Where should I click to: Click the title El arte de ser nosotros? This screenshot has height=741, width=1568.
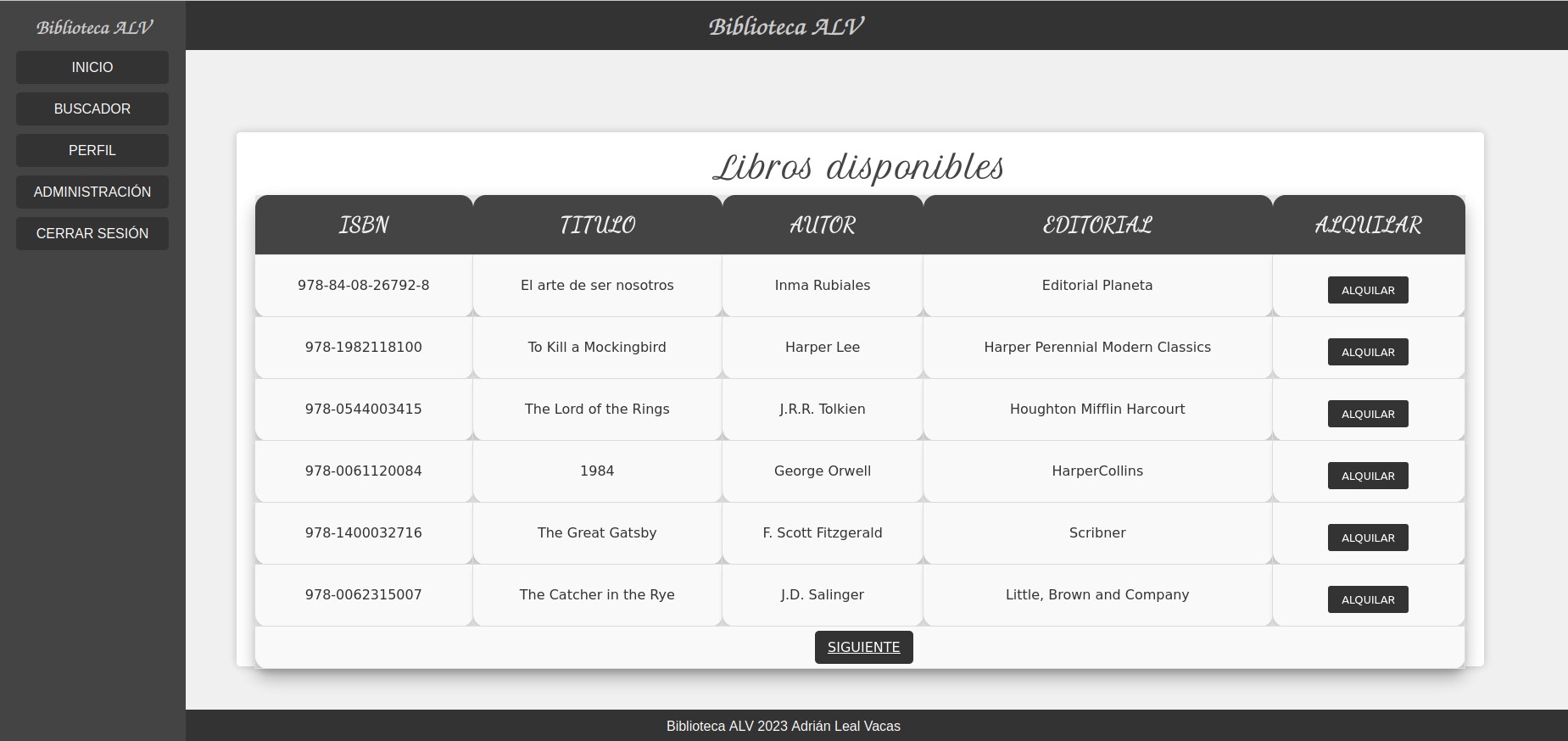click(x=597, y=285)
